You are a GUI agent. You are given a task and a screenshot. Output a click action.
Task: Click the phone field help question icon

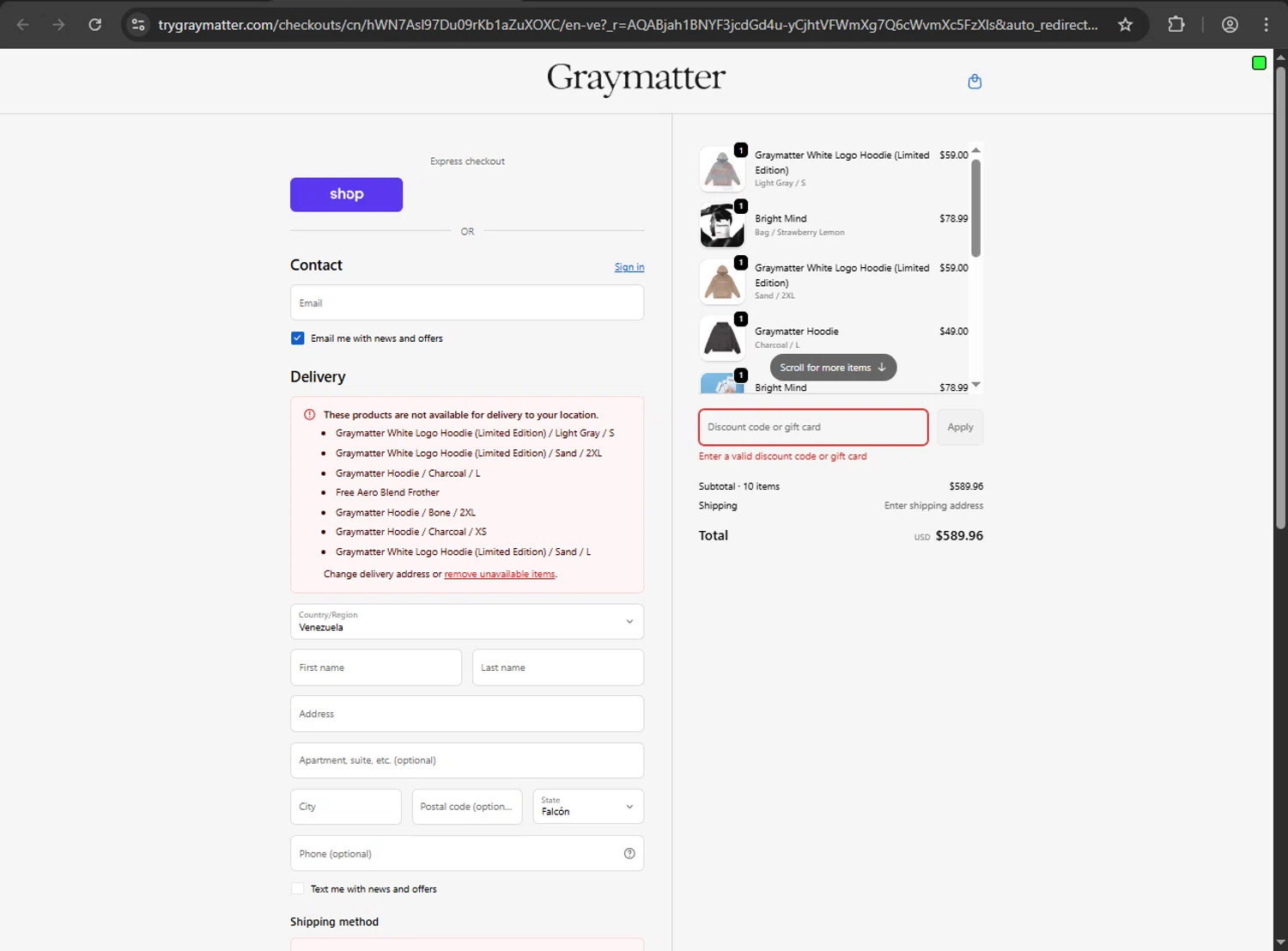click(x=629, y=853)
